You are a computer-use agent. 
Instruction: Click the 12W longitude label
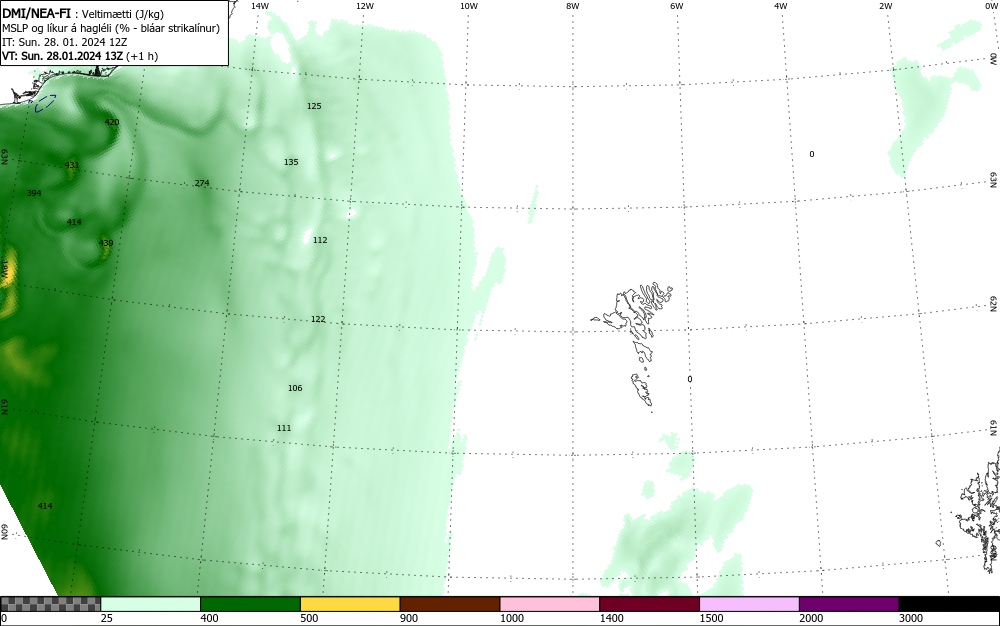tap(364, 6)
